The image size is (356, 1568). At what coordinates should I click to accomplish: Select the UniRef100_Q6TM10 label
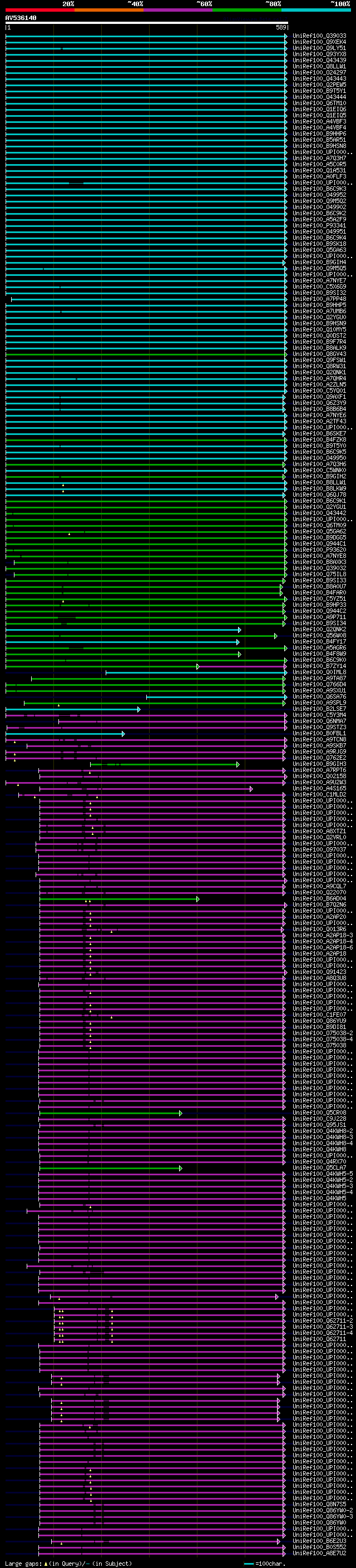pos(319,103)
